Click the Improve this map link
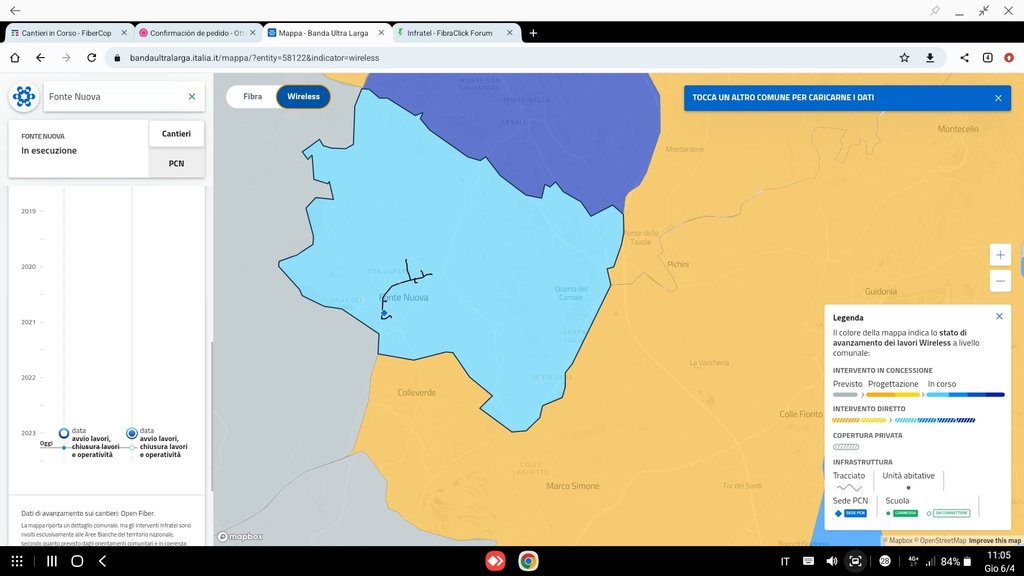Screen dimensions: 1024x576 click(x=995, y=540)
